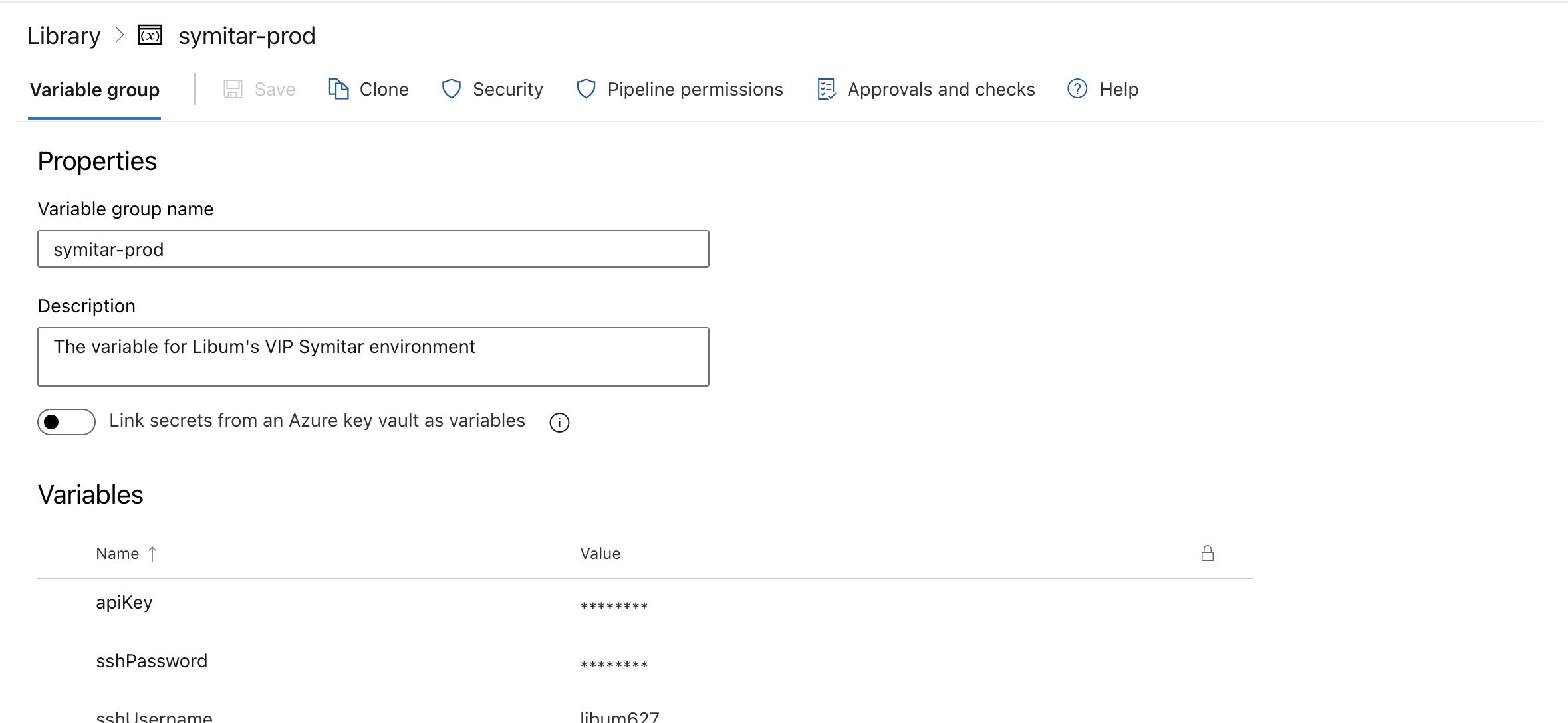The image size is (1568, 723).
Task: Click the lock icon column header
Action: pyautogui.click(x=1208, y=553)
